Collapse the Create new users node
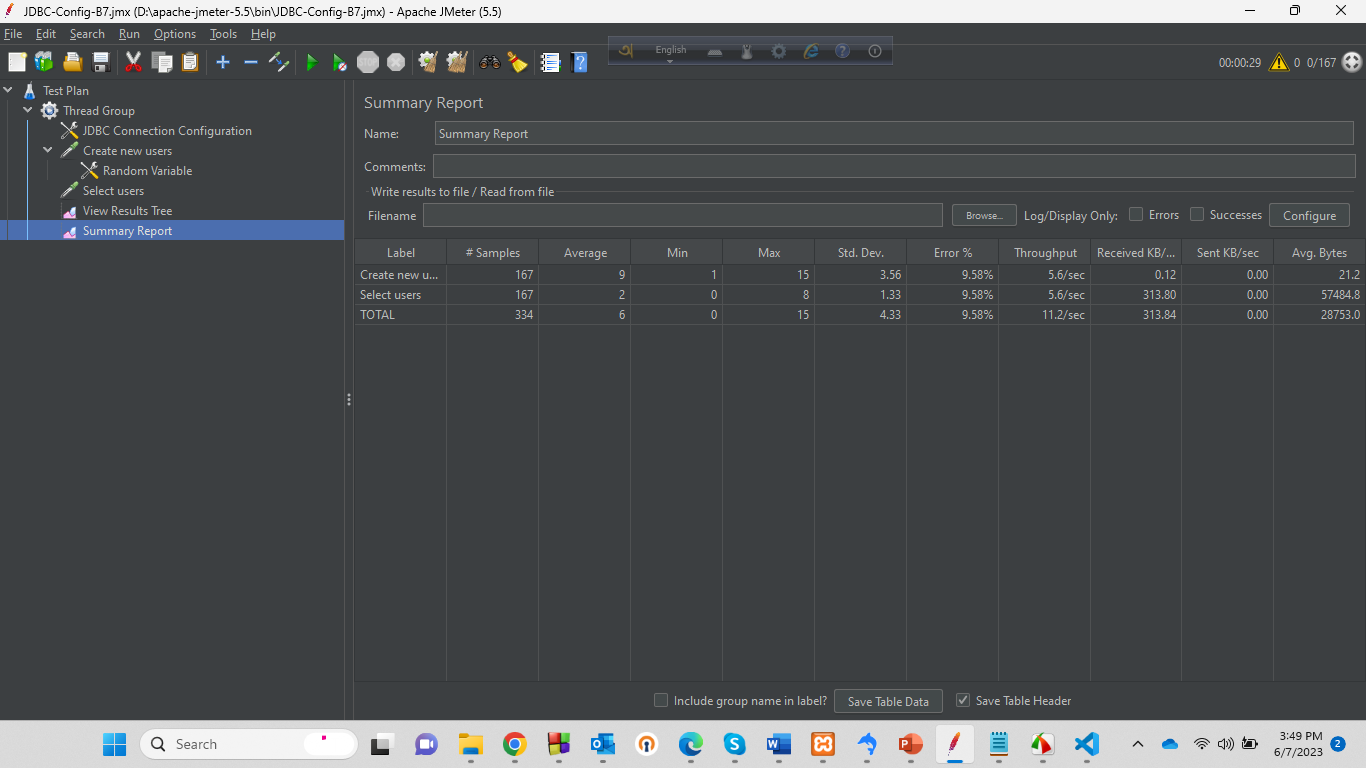Viewport: 1366px width, 768px height. click(47, 150)
